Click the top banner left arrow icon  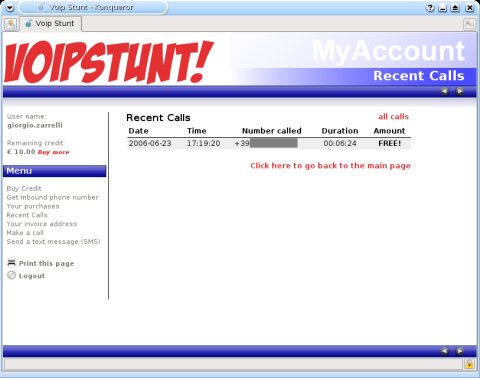click(444, 91)
